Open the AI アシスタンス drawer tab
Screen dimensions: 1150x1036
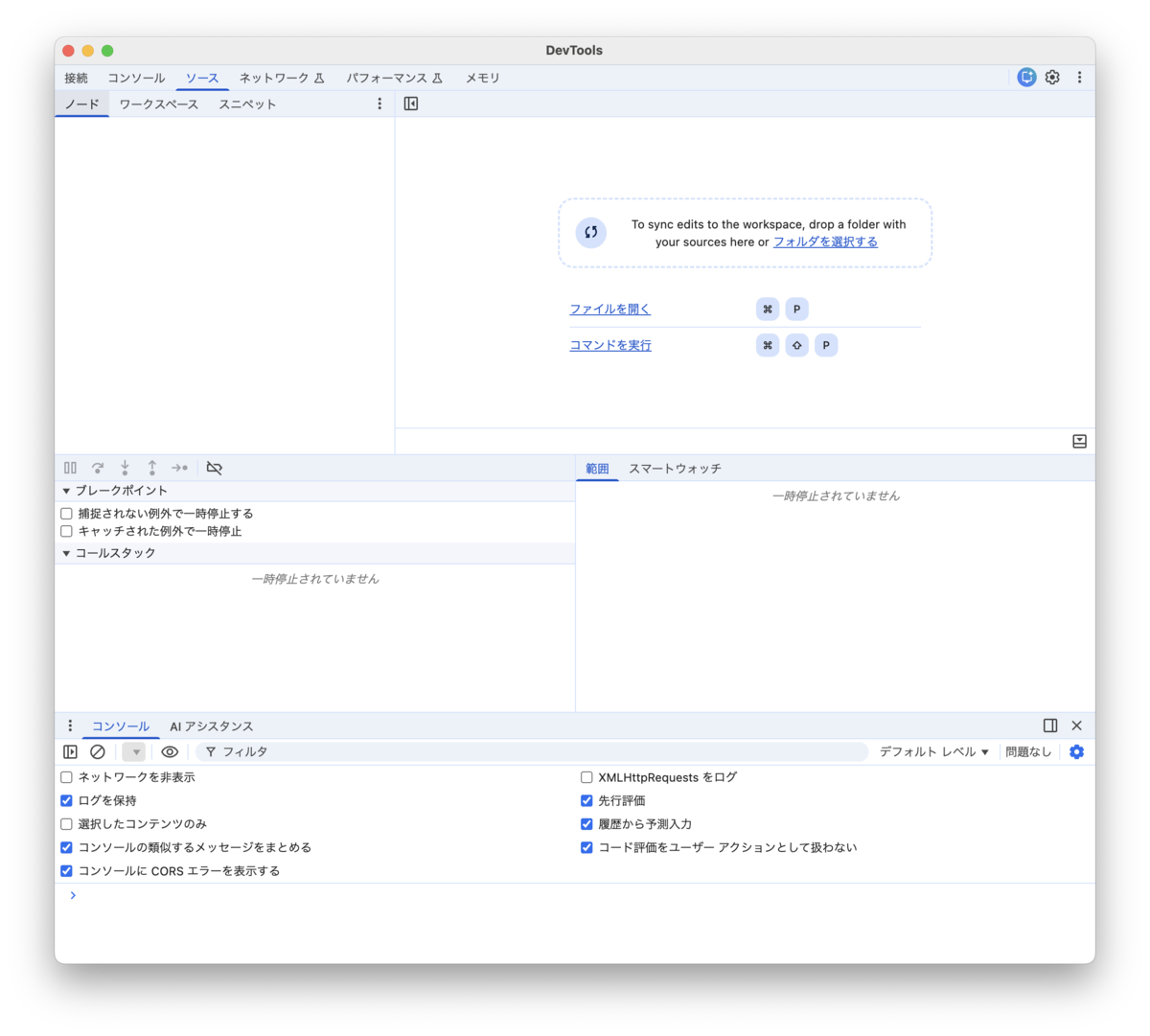tap(212, 726)
